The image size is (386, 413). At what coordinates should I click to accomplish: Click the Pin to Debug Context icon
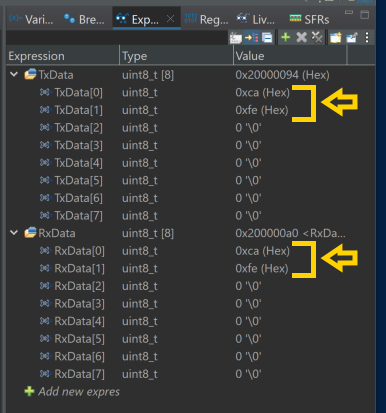(x=352, y=37)
